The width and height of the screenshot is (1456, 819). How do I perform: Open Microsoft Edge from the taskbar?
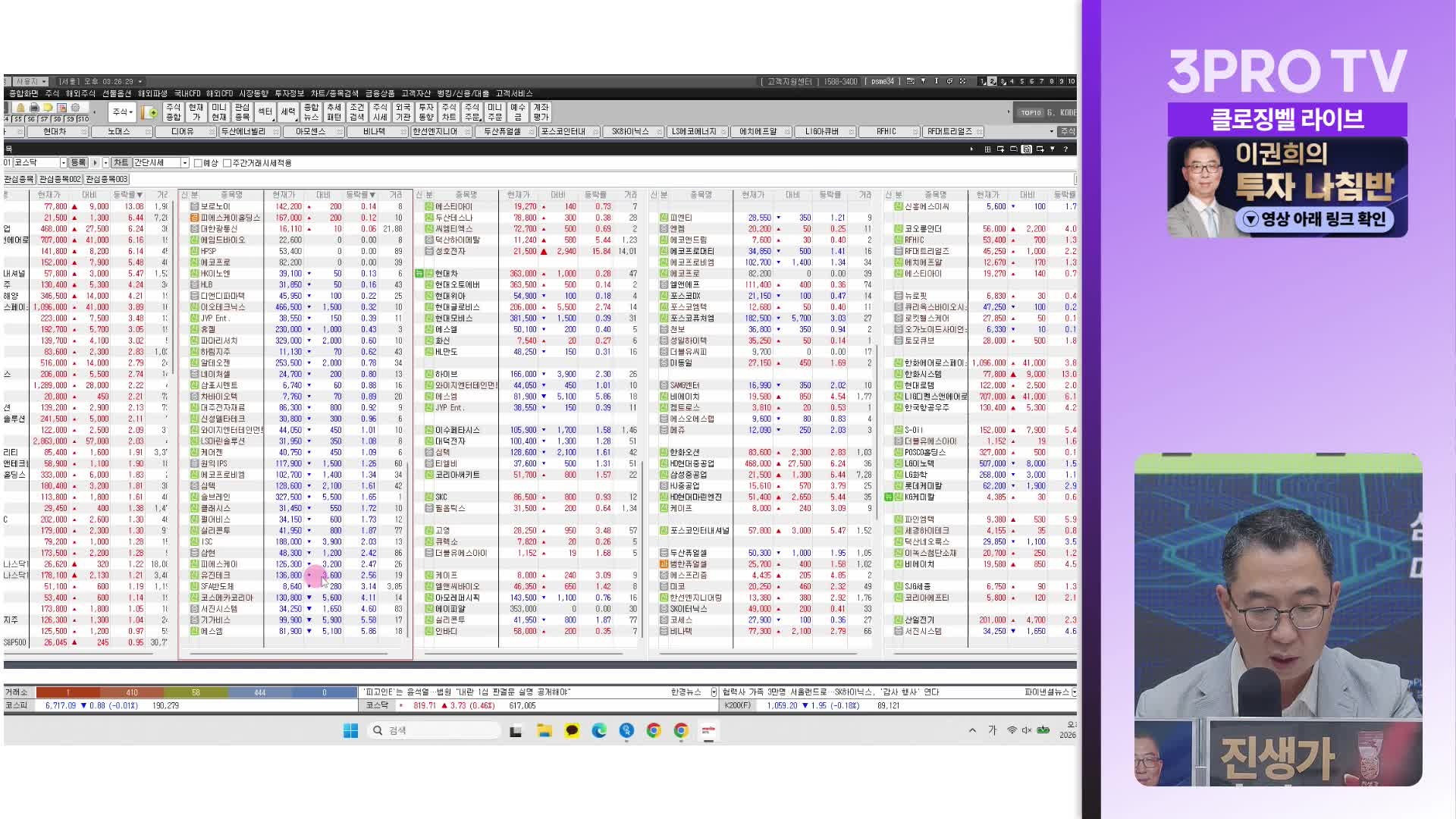[599, 730]
